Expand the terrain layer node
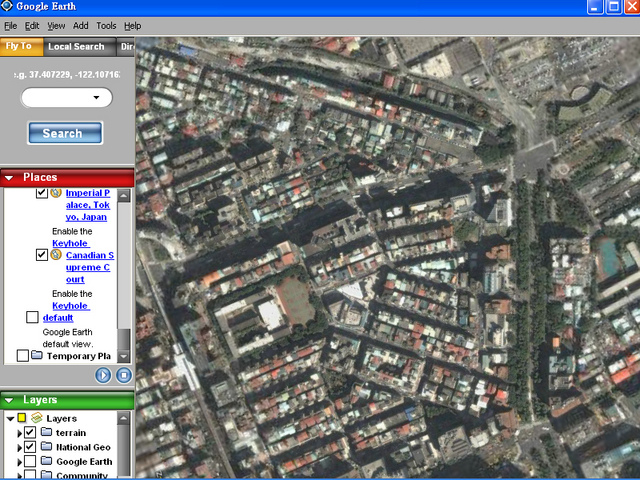This screenshot has width=640, height=480. pos(19,433)
